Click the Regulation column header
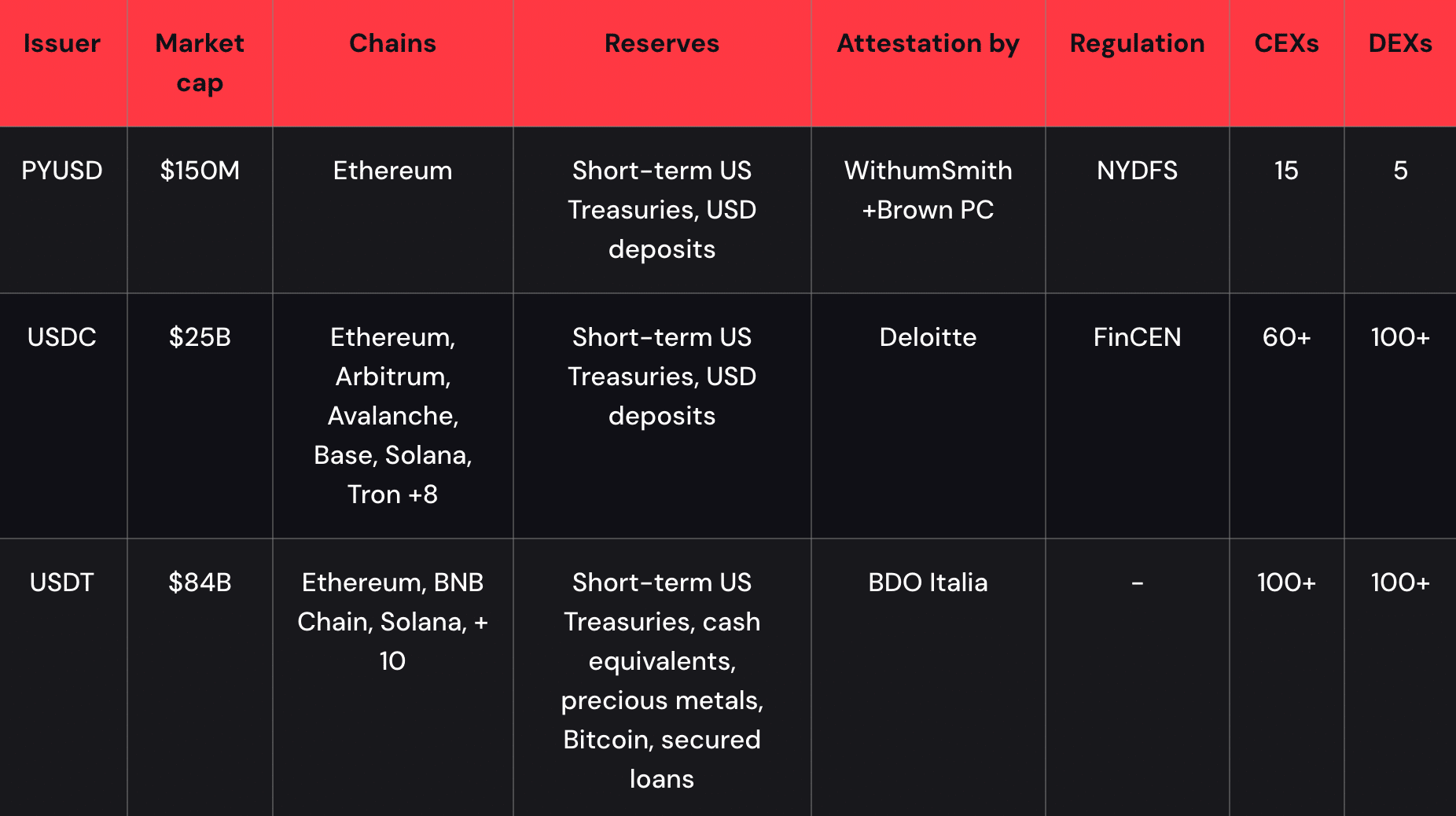The image size is (1456, 816). point(1137,43)
